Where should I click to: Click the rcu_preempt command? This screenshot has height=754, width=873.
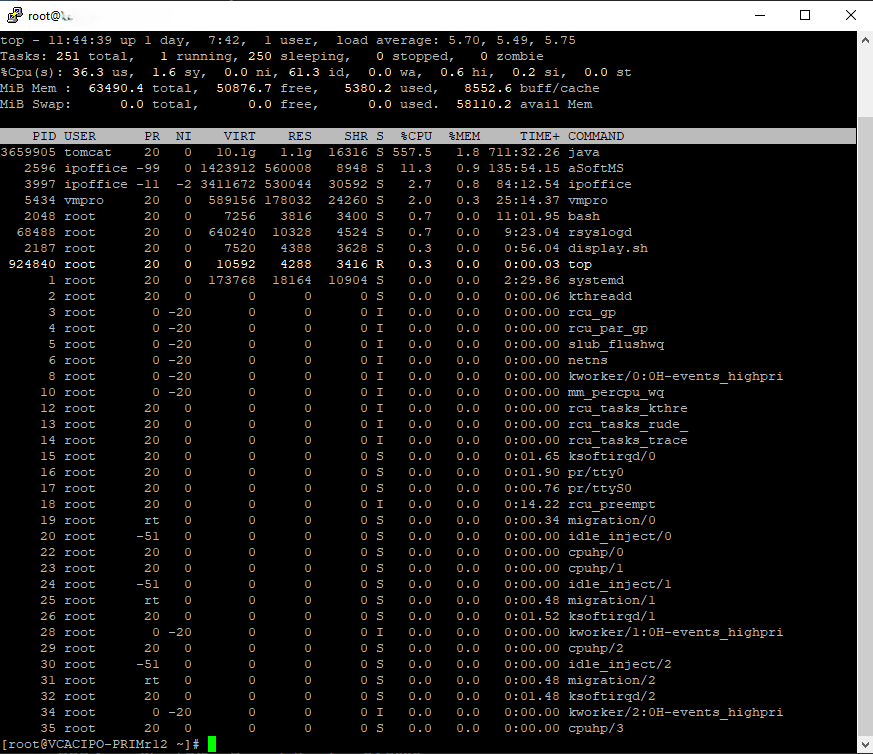(x=612, y=505)
